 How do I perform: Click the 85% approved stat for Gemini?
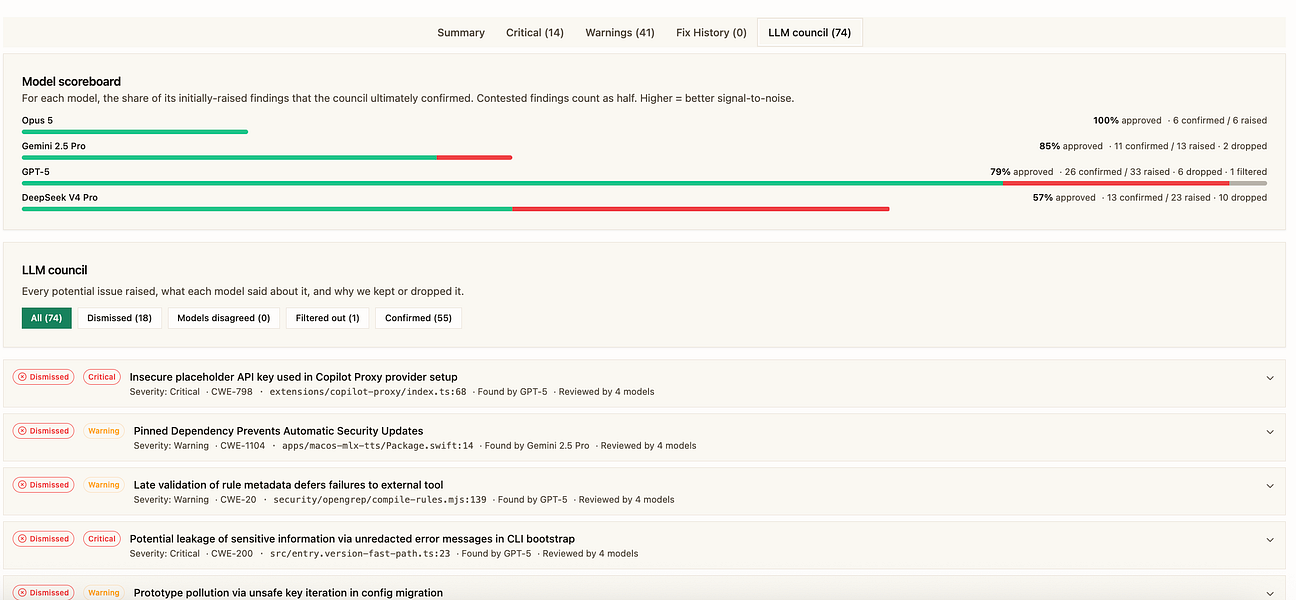[x=1071, y=146]
